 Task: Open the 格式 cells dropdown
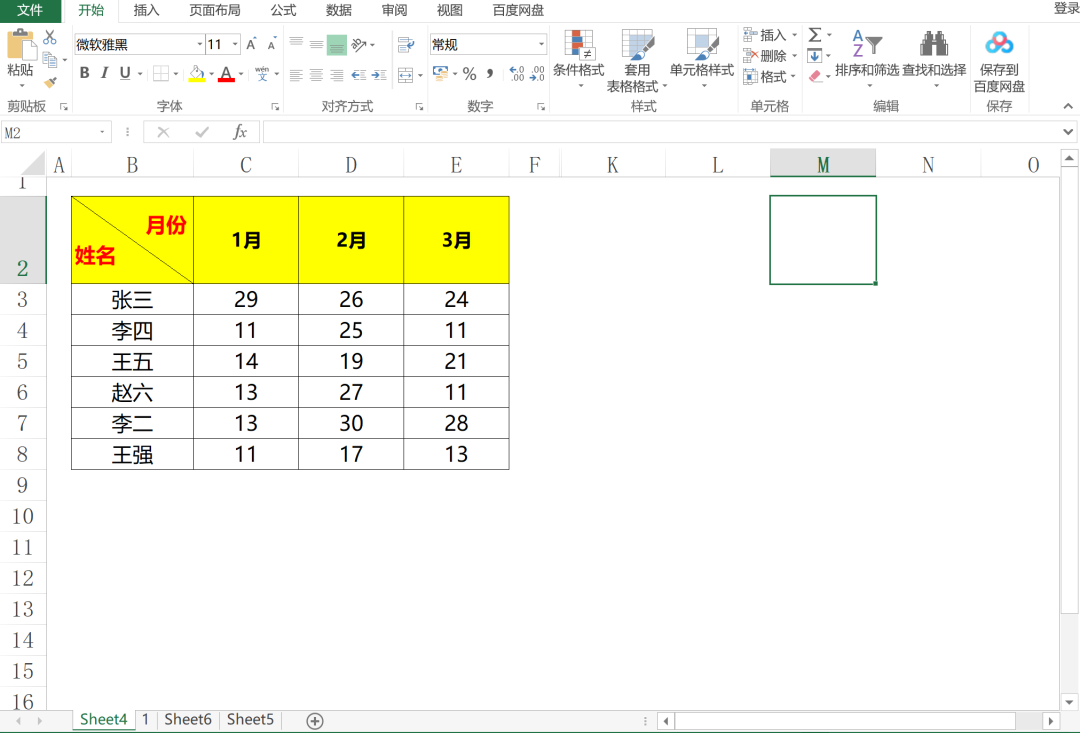pos(793,76)
